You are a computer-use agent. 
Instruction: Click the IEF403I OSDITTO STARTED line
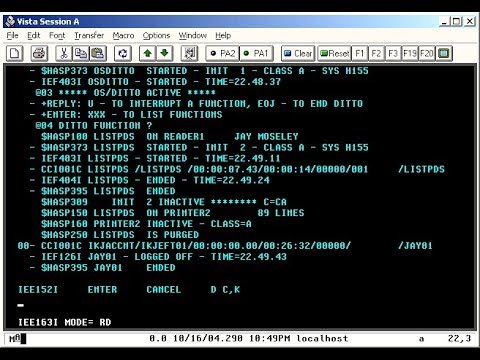pyautogui.click(x=155, y=82)
